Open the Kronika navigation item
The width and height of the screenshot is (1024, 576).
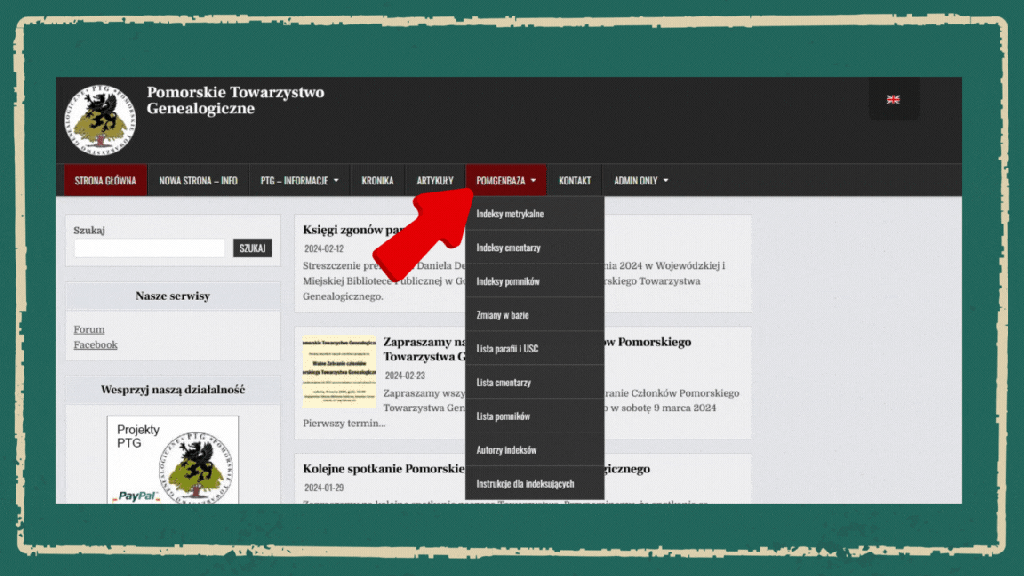(x=377, y=181)
